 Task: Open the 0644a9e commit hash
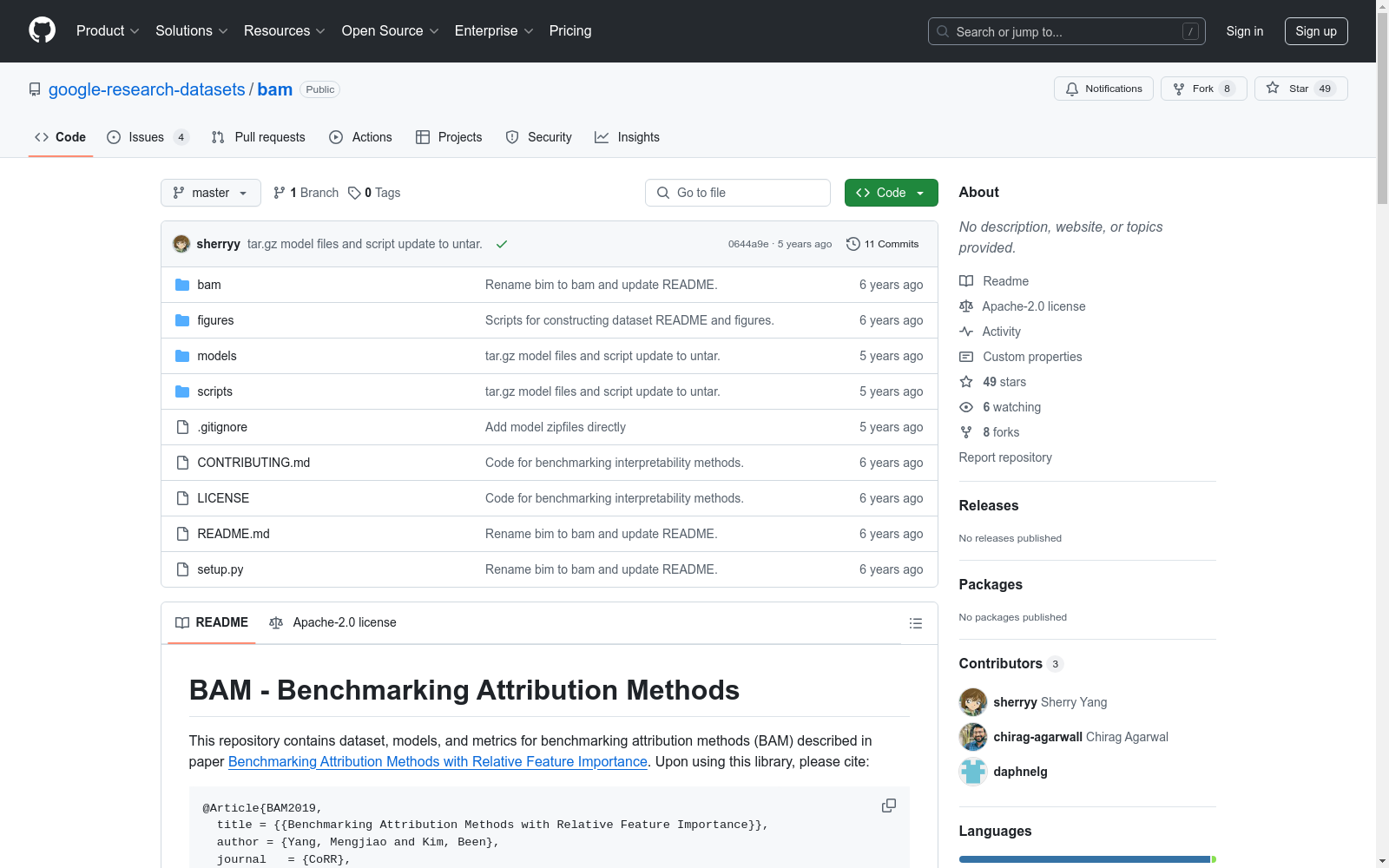click(748, 244)
